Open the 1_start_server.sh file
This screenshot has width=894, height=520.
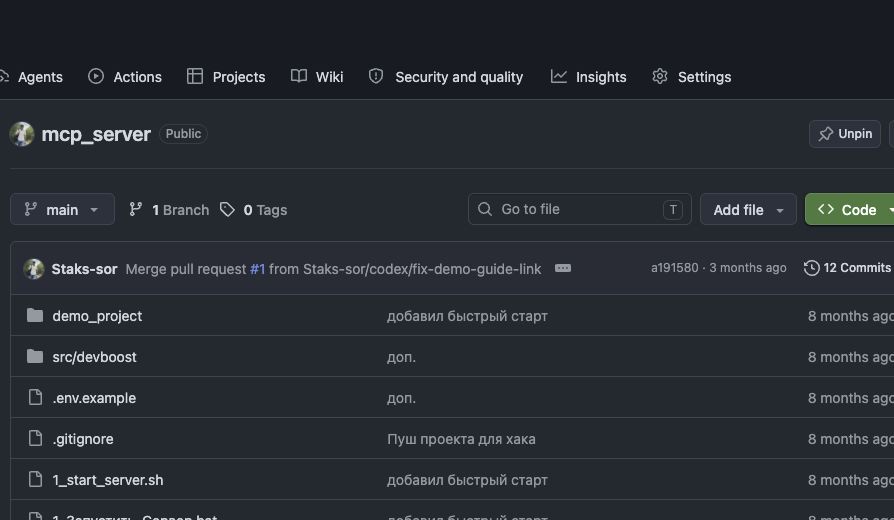108,480
